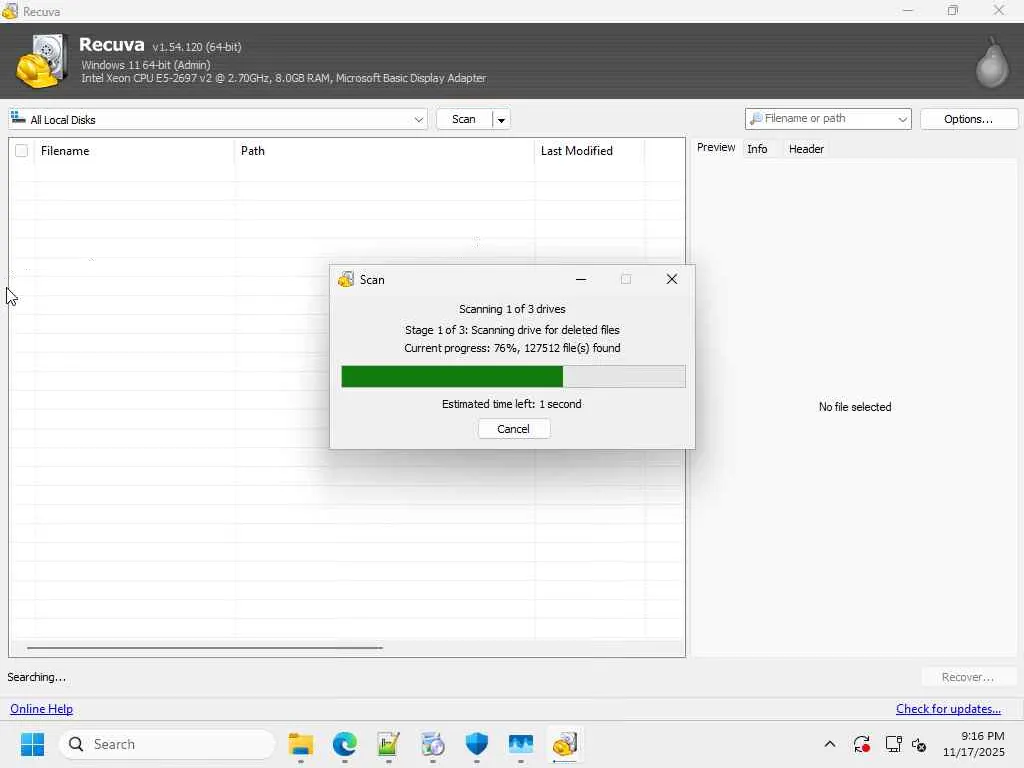Viewport: 1024px width, 768px height.
Task: Open the blue shield security app in taskbar
Action: coord(477,744)
